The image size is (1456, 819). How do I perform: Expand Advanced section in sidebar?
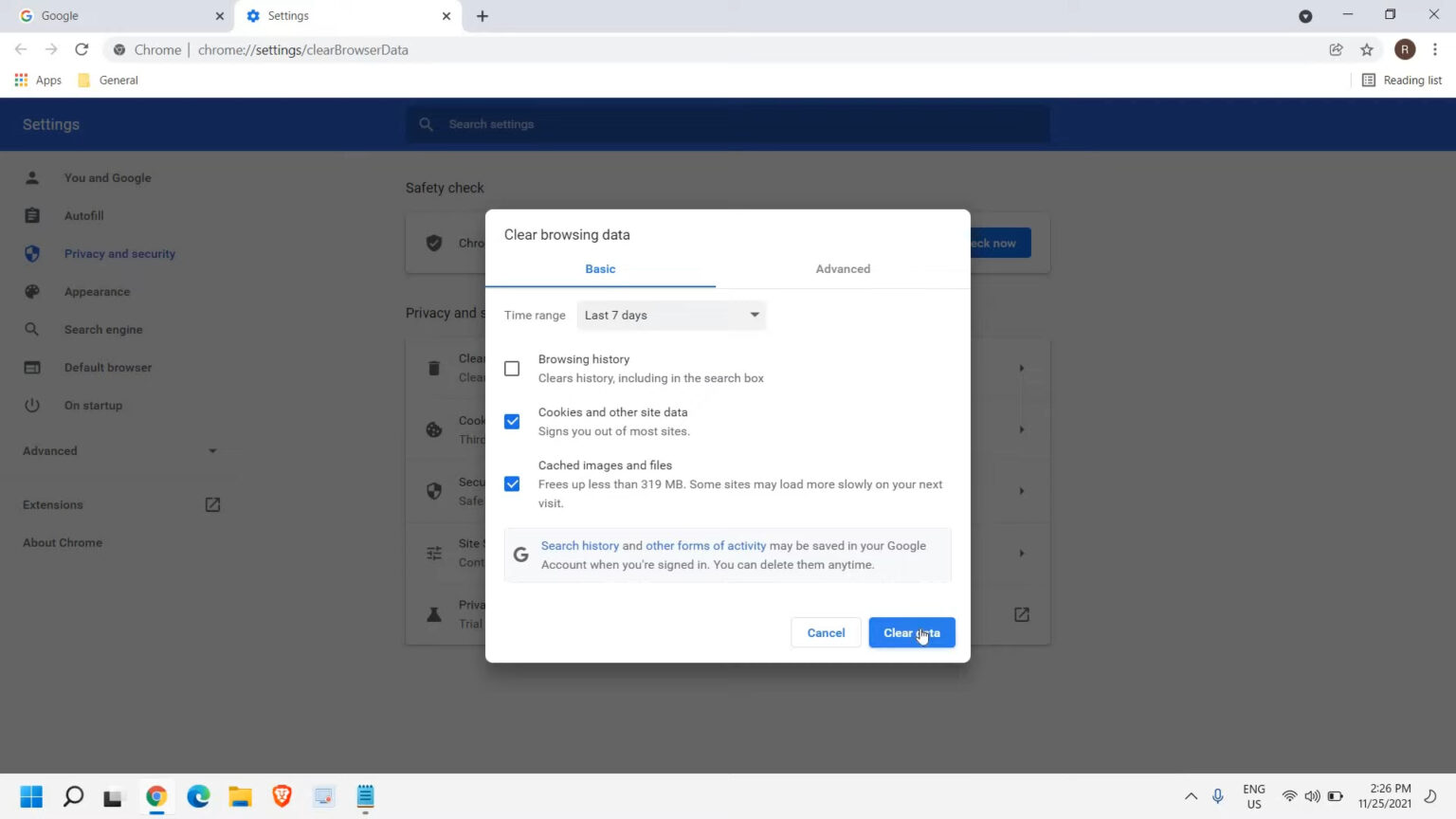click(119, 451)
